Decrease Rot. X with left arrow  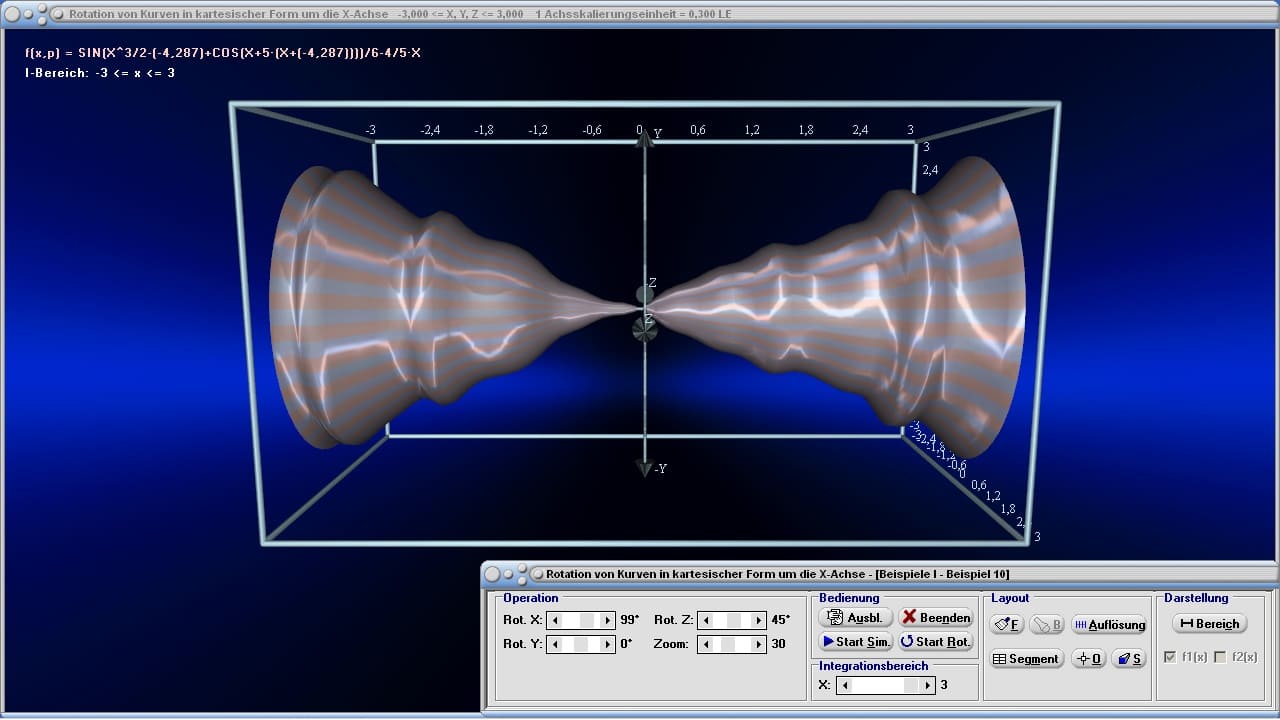click(x=554, y=620)
